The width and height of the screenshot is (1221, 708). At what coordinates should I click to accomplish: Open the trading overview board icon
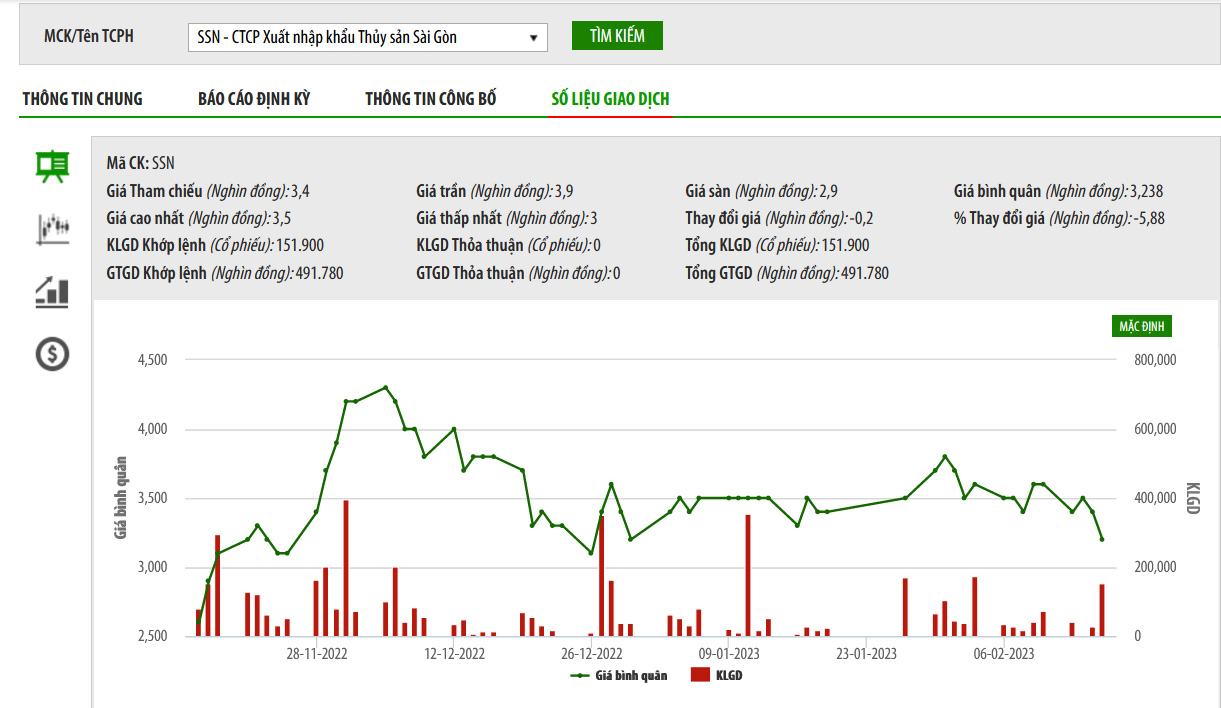(52, 167)
